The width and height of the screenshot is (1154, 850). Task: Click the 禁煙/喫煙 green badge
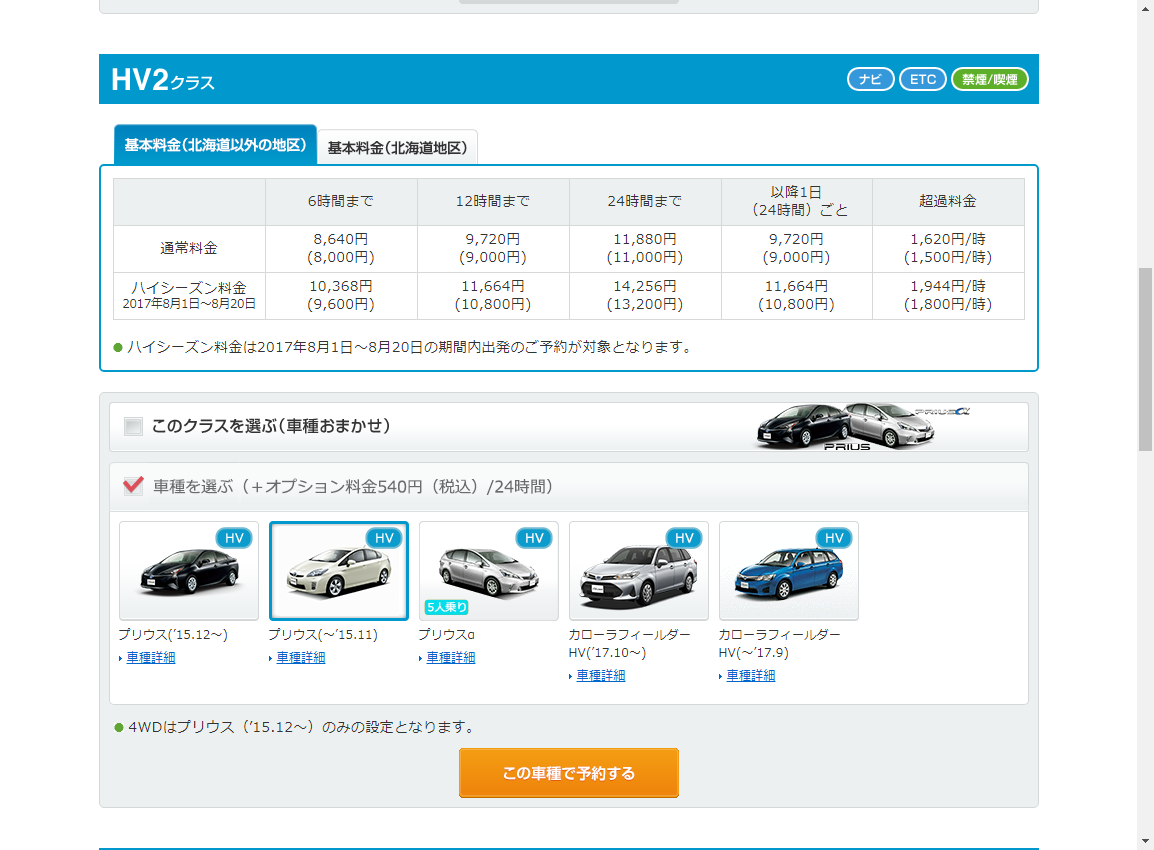pyautogui.click(x=989, y=79)
